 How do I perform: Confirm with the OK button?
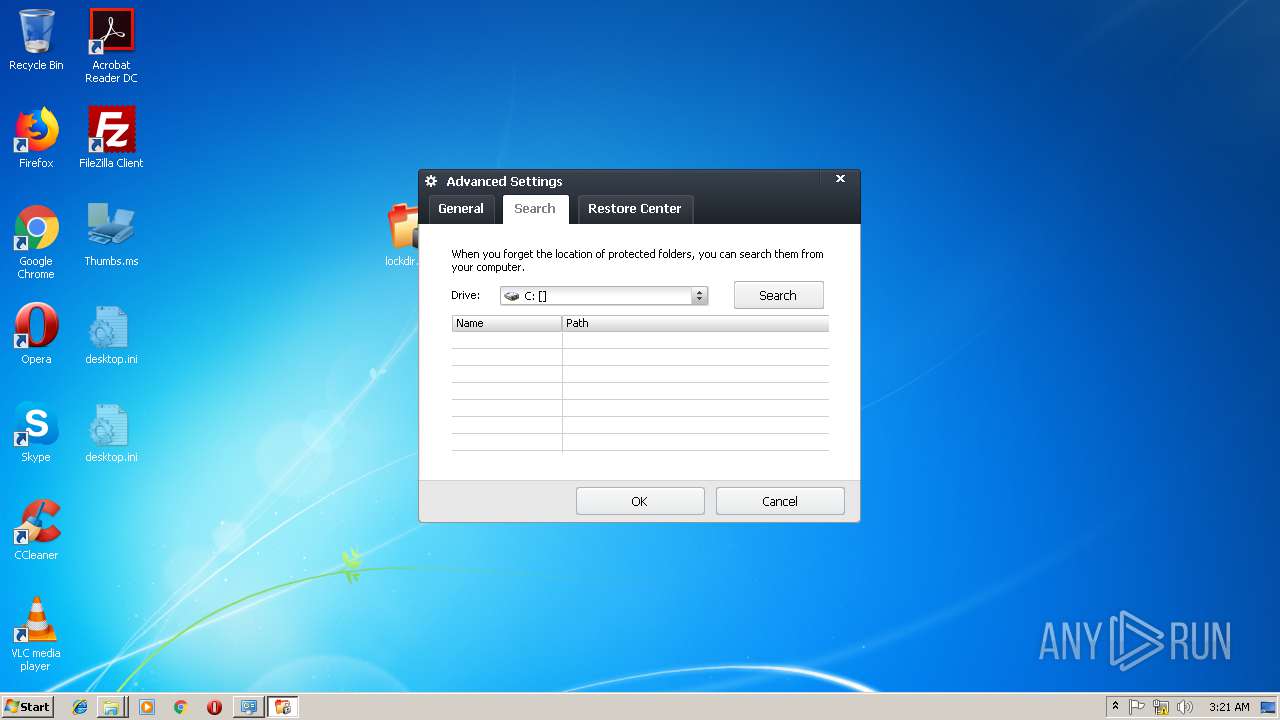(x=640, y=501)
